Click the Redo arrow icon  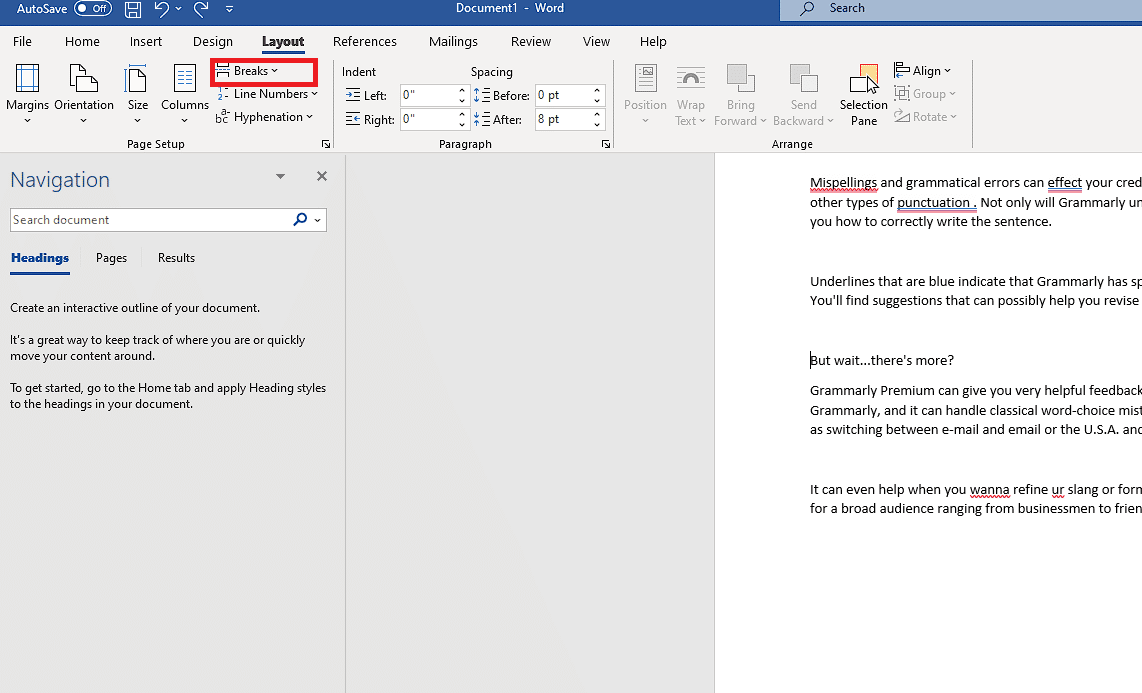tap(201, 9)
